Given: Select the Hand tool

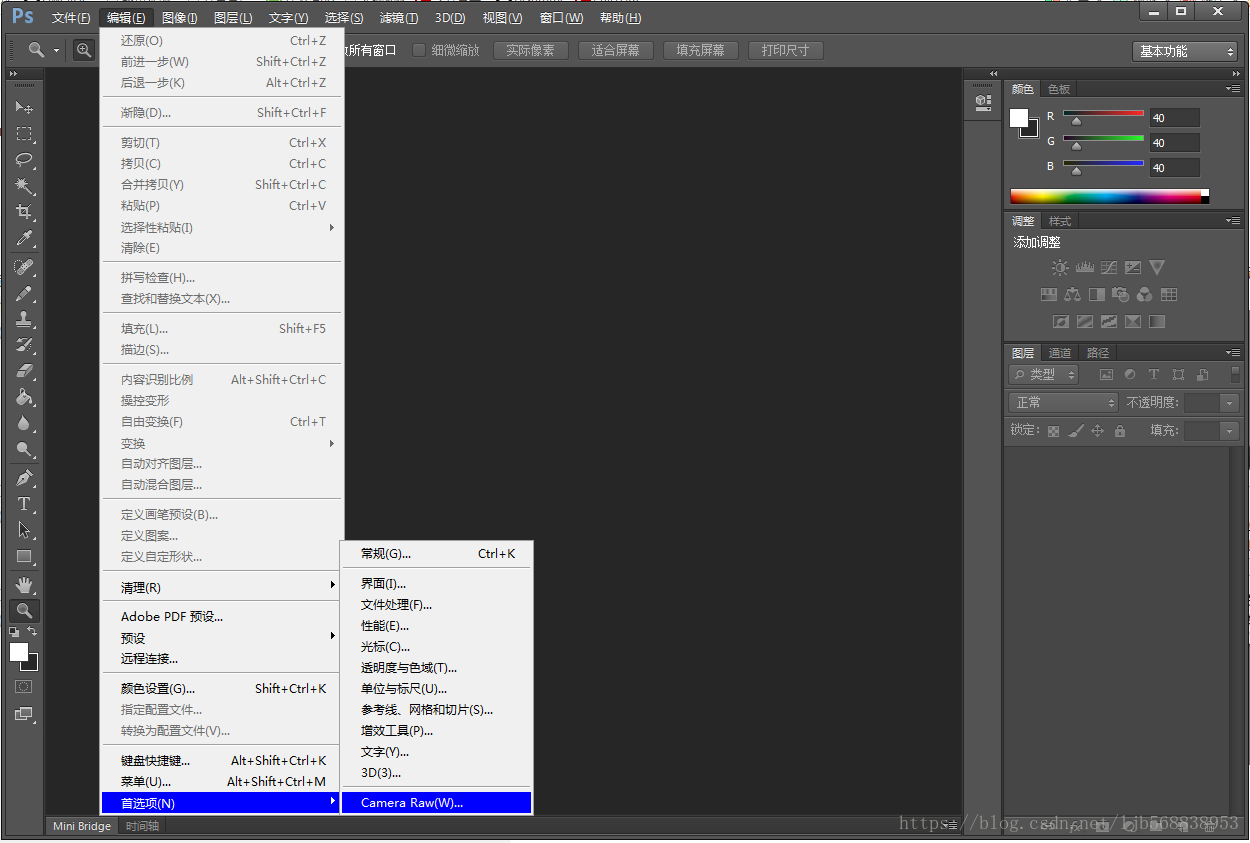Looking at the screenshot, I should coord(24,584).
